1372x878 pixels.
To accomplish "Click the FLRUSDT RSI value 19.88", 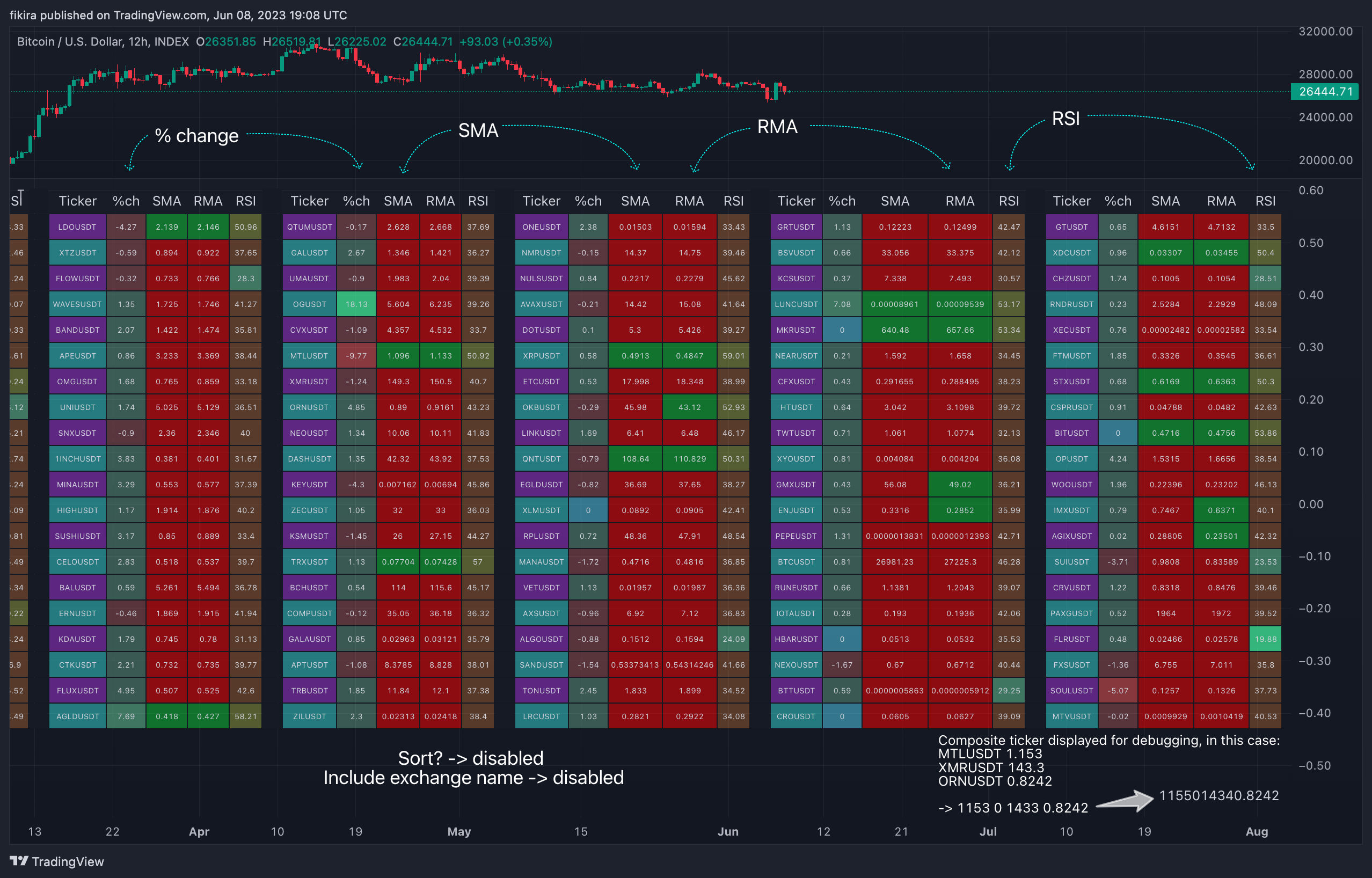I will (x=1266, y=639).
